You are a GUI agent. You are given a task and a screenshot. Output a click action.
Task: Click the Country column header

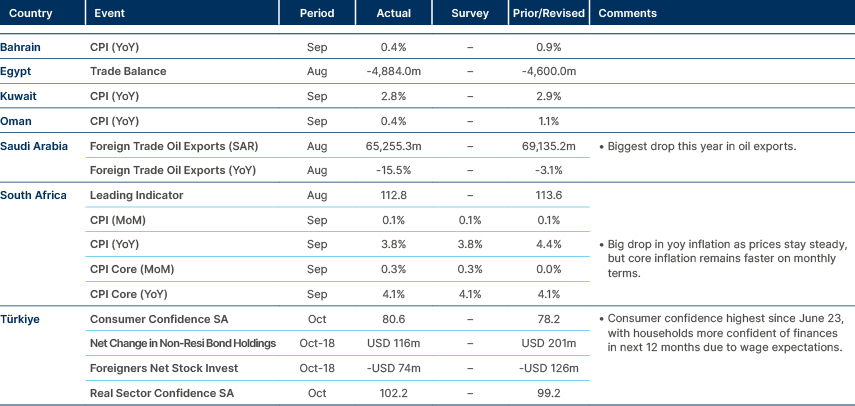tap(26, 14)
